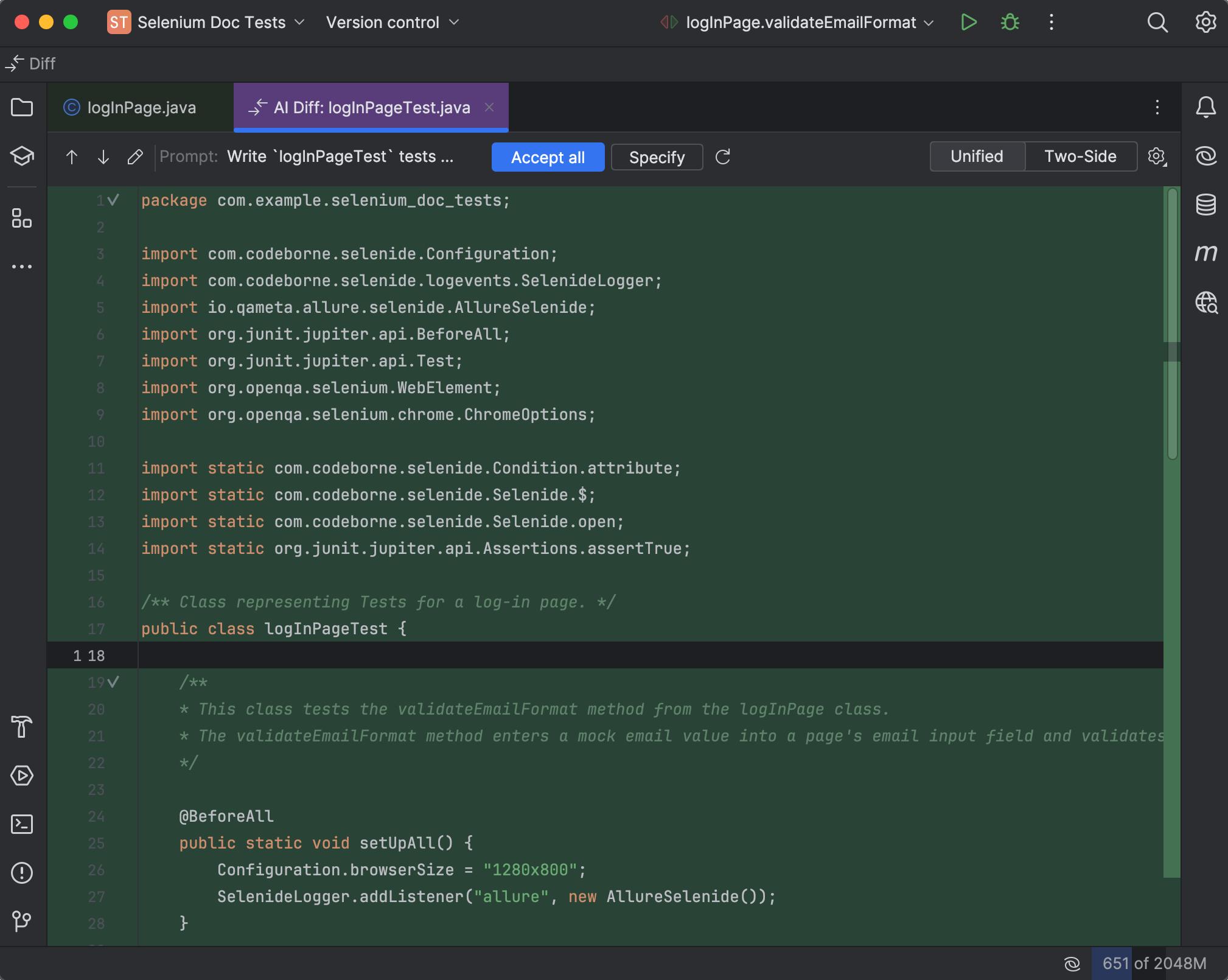Open the Learn tool window icon
1228x980 pixels.
tap(22, 156)
